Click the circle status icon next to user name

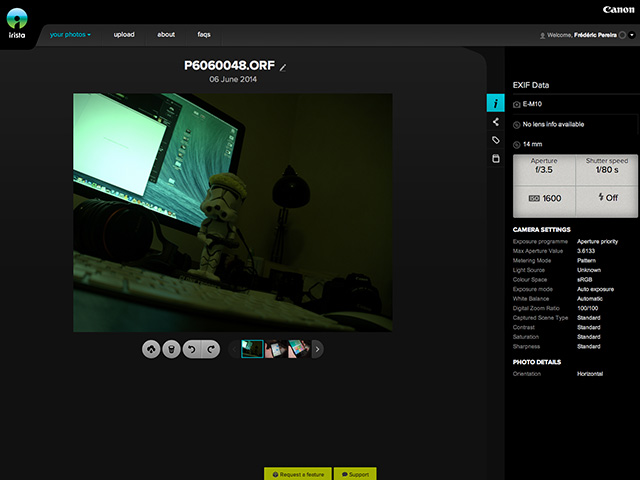[x=622, y=35]
